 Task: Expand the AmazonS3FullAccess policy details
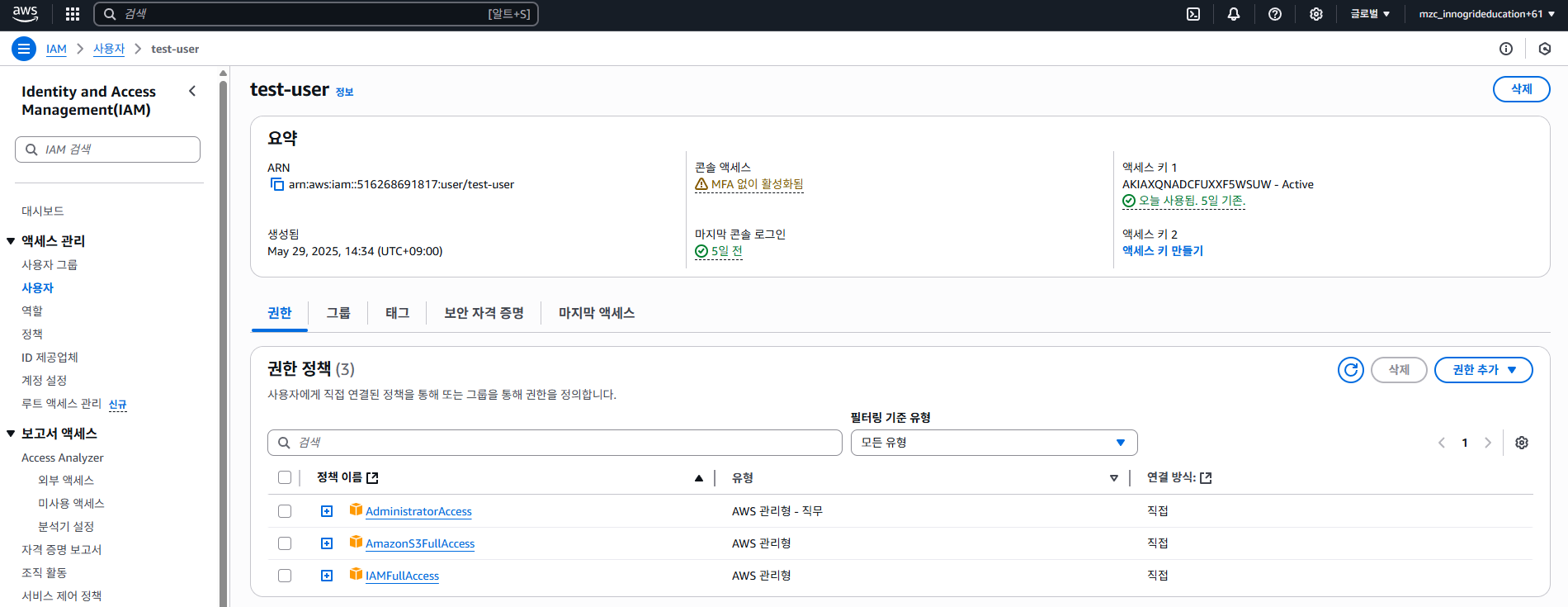click(327, 543)
